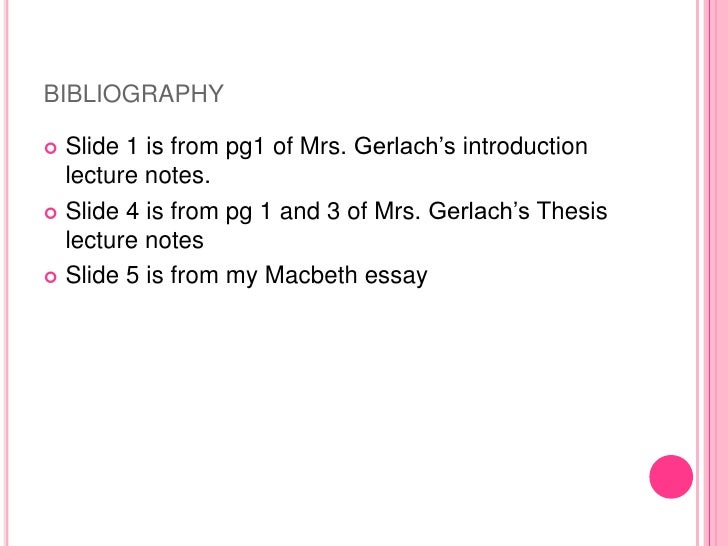
Task: Click "lecture notes" ending the second bullet
Action: (x=135, y=241)
